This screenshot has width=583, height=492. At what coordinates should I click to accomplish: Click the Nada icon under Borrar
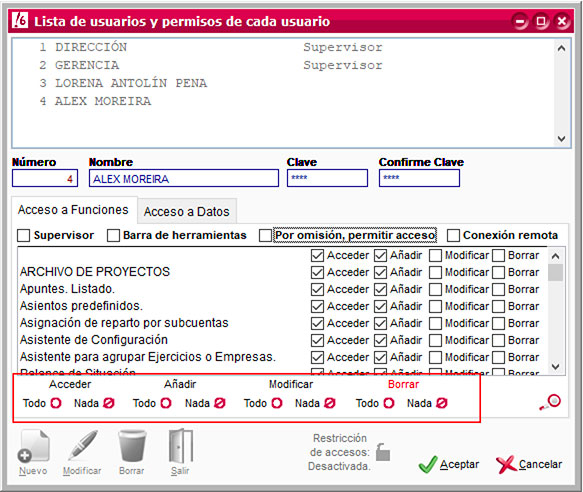(442, 403)
